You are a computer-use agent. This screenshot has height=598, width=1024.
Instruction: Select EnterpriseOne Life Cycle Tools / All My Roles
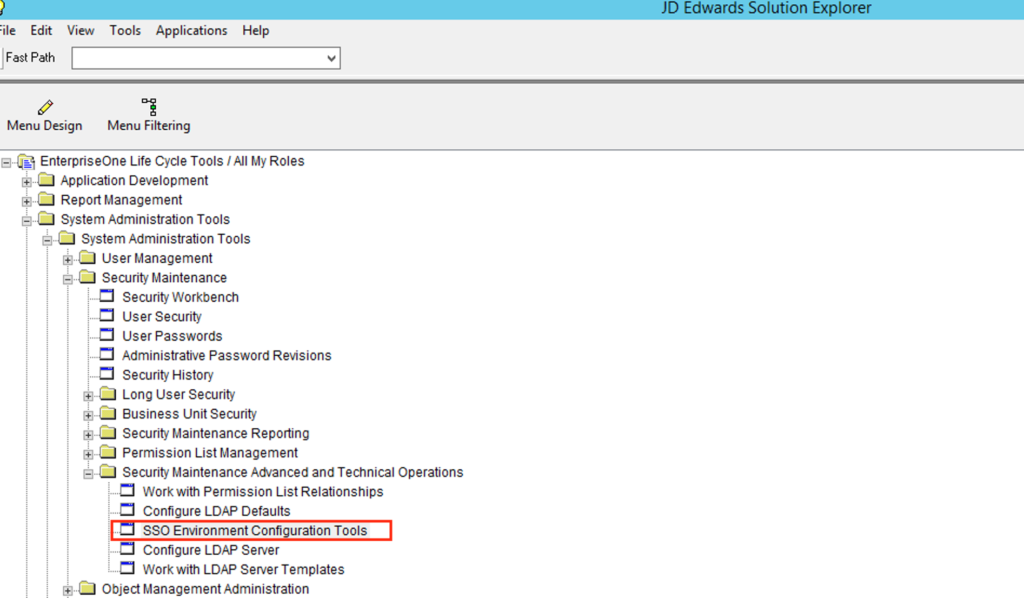(172, 161)
